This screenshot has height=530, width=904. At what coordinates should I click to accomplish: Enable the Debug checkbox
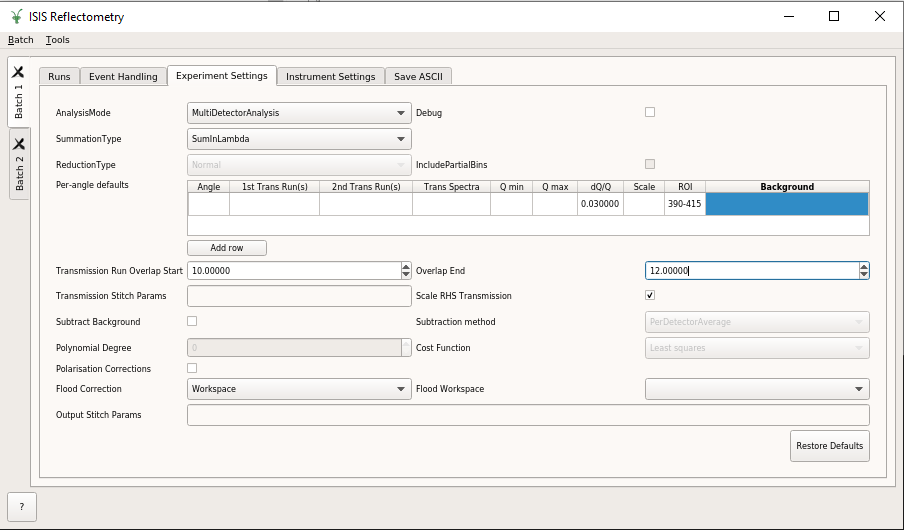point(650,112)
